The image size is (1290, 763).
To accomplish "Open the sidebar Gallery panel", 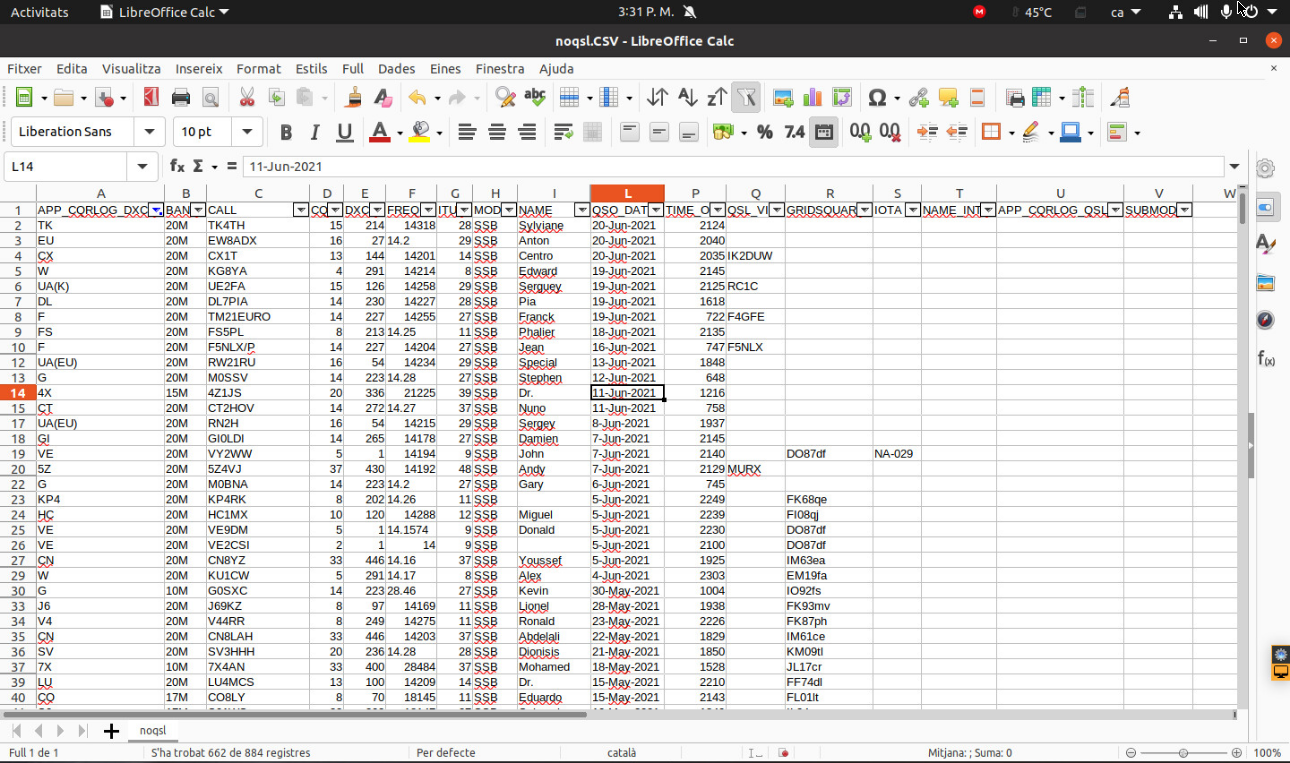I will coord(1265,283).
